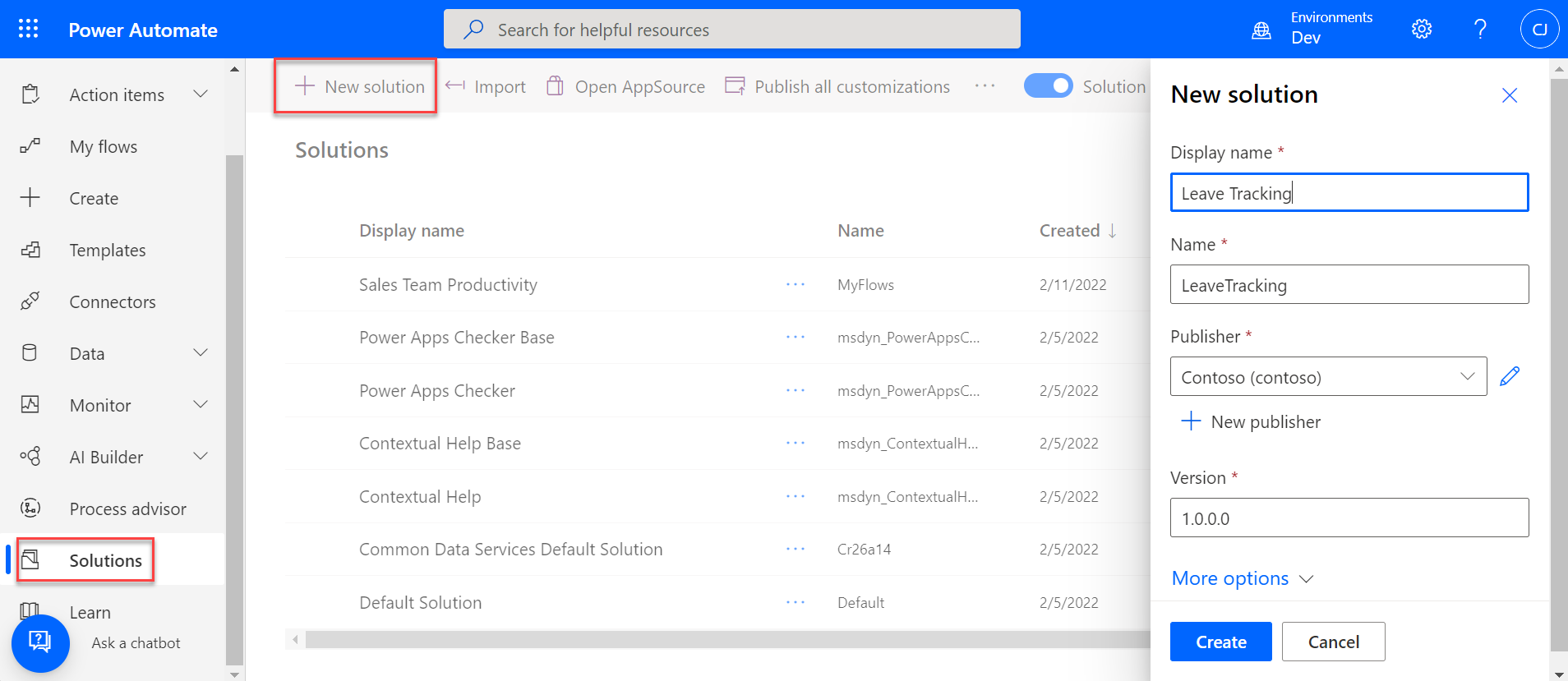Open the Ask a chatbot button
This screenshot has width=1568, height=681.
[40, 642]
